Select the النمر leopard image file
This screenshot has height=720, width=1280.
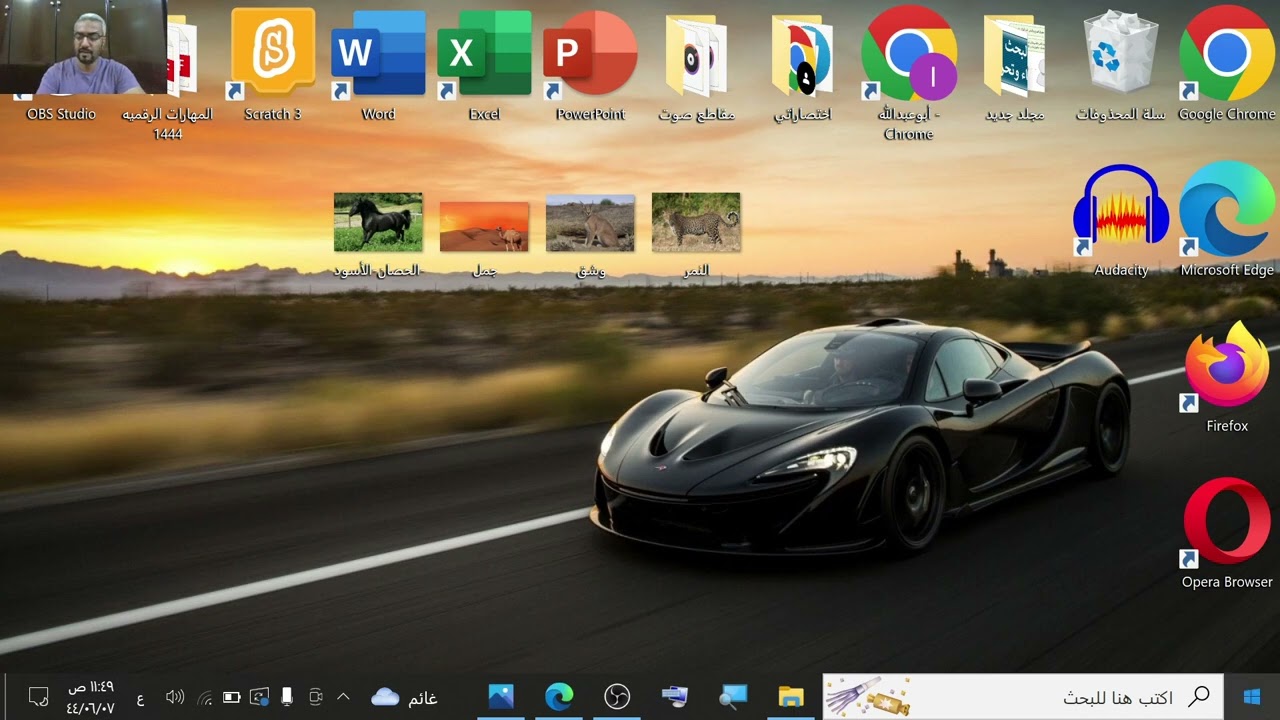point(696,234)
